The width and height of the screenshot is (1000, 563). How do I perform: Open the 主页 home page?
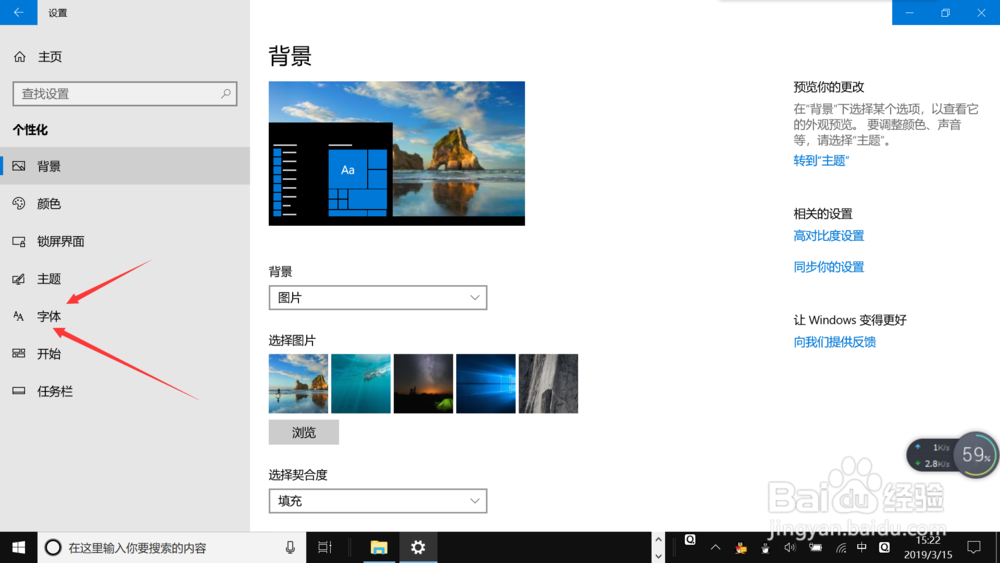38,57
